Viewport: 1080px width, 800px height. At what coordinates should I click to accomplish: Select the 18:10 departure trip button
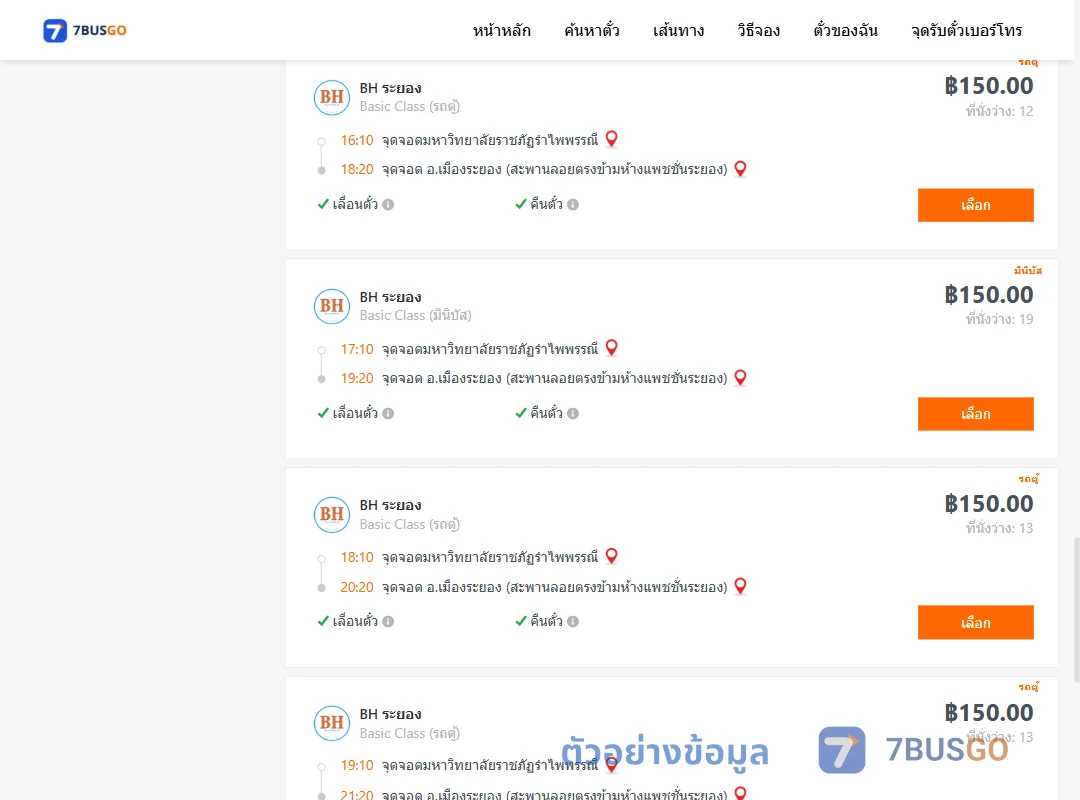(x=975, y=622)
